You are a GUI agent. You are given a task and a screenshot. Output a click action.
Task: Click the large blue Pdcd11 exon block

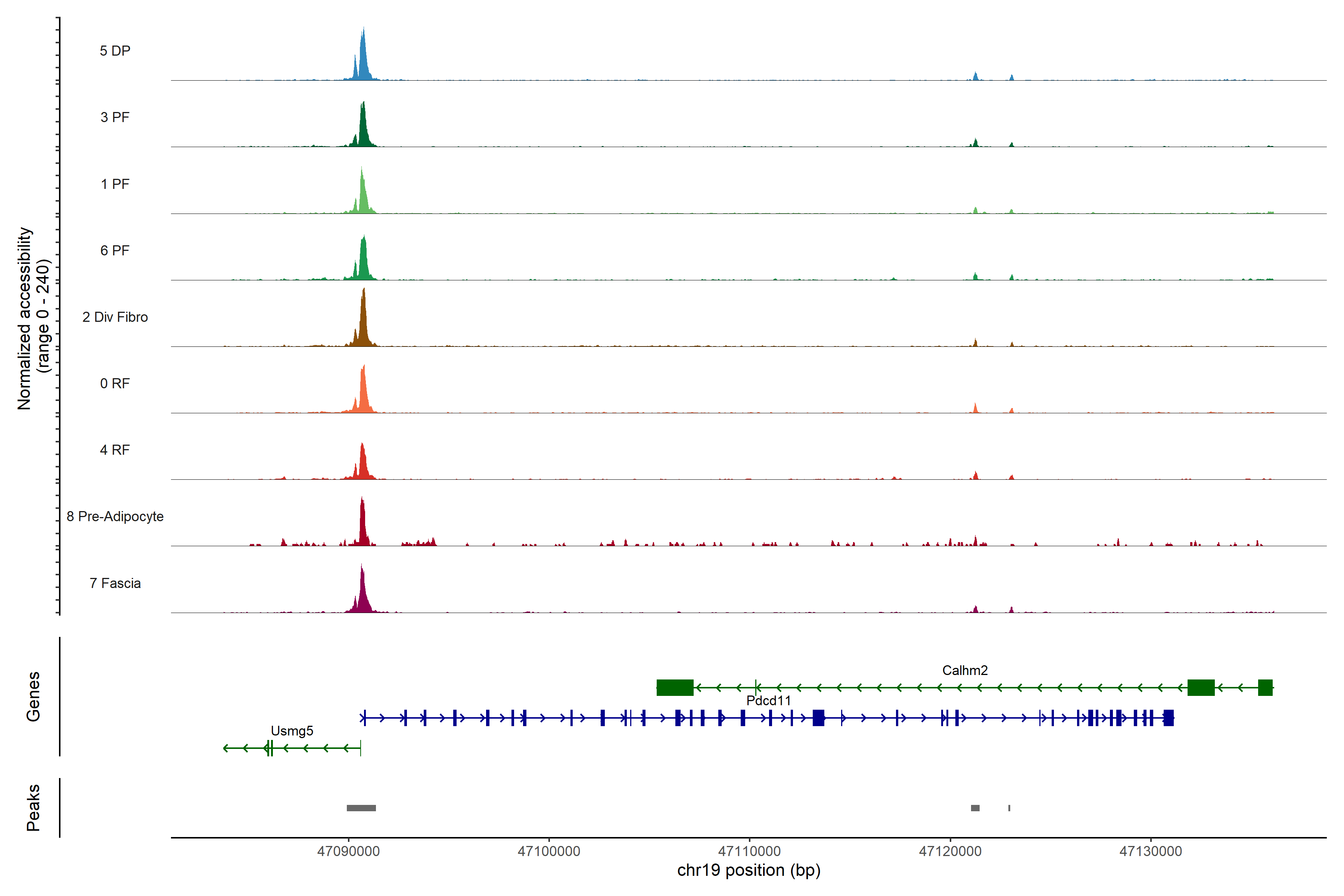pyautogui.click(x=818, y=718)
